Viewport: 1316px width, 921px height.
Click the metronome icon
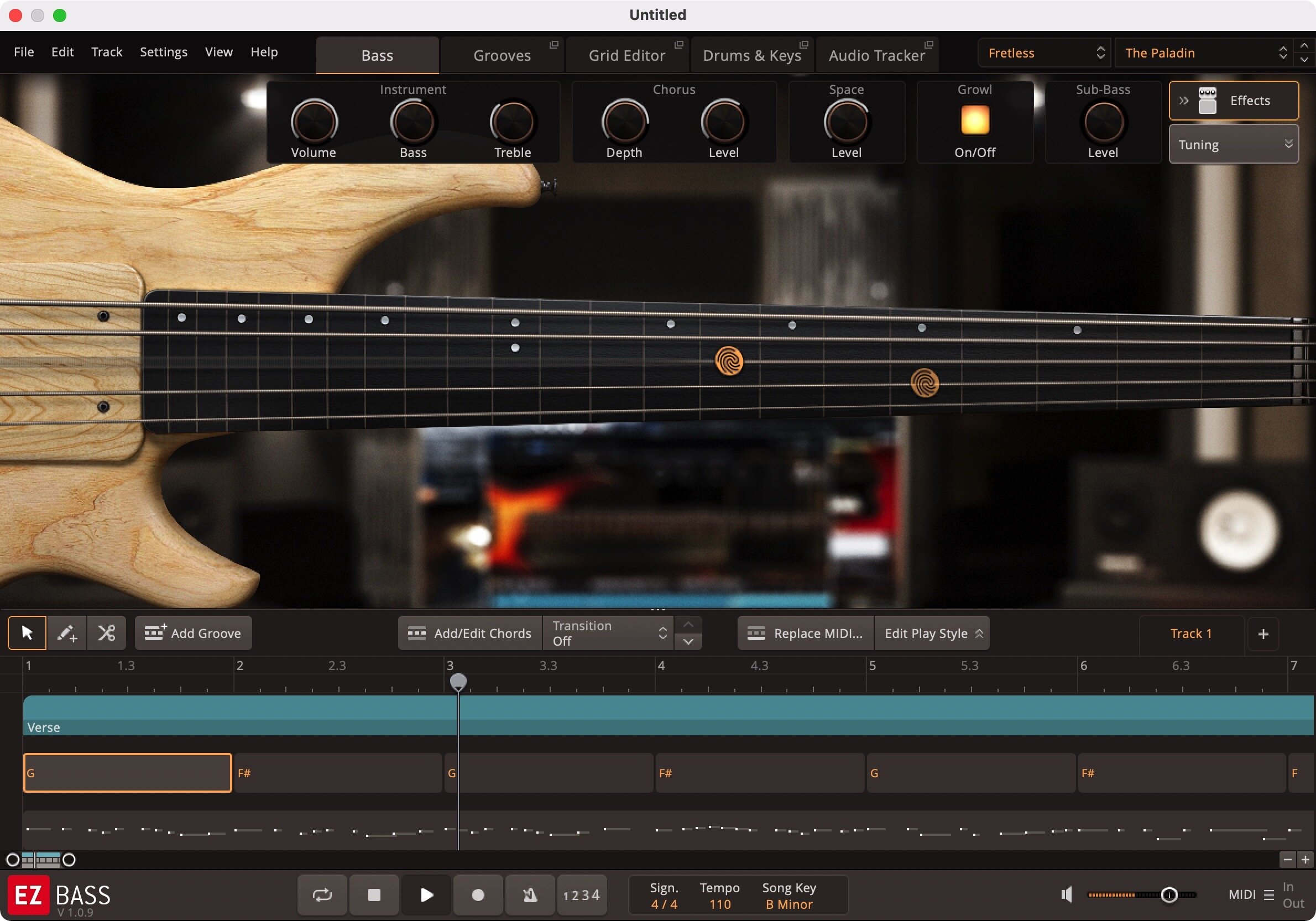[x=530, y=894]
